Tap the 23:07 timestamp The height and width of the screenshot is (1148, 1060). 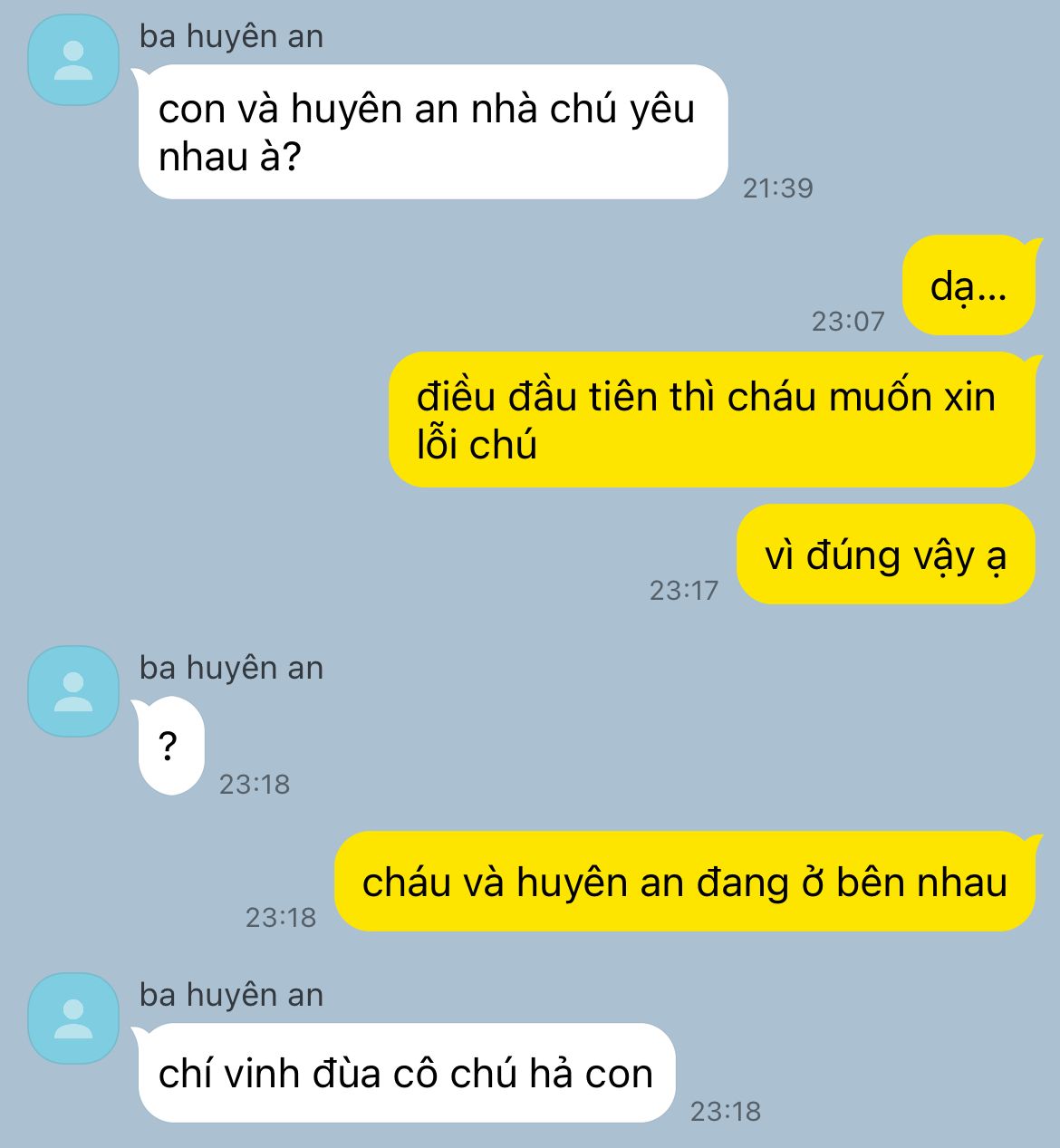pyautogui.click(x=848, y=322)
